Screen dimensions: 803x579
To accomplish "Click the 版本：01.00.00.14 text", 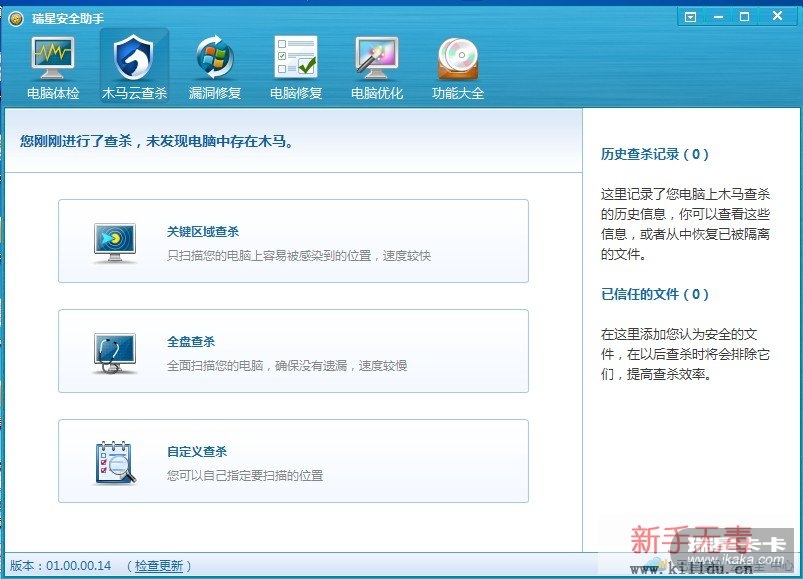I will tap(60, 566).
